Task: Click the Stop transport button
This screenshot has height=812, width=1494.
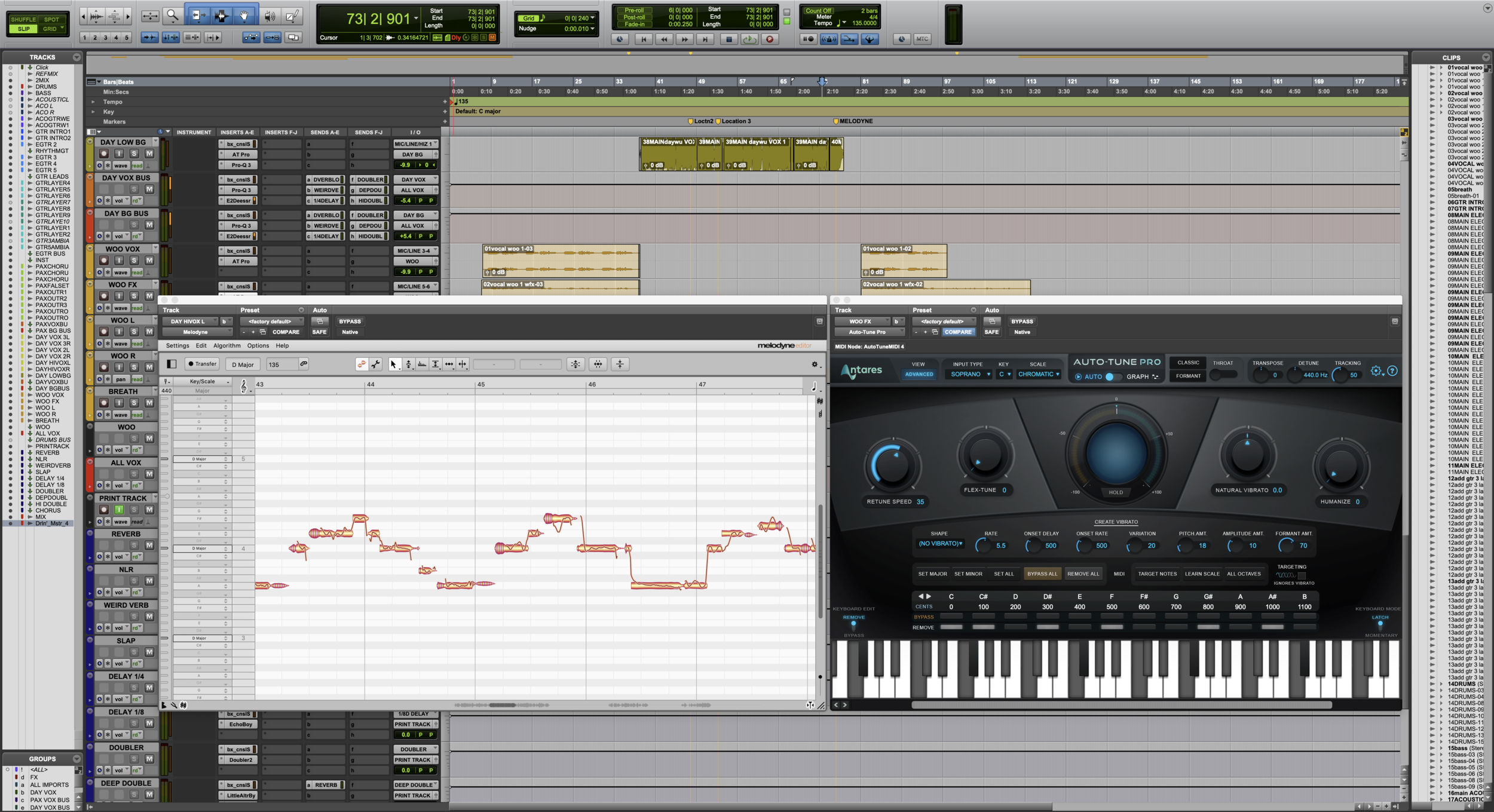Action: tap(728, 39)
